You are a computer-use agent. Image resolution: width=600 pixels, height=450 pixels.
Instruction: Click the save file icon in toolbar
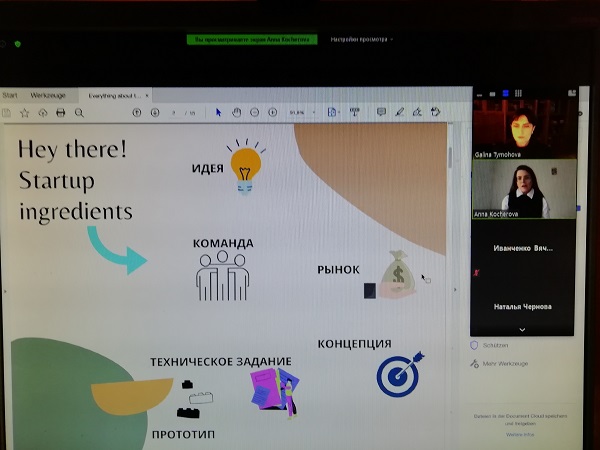click(x=6, y=113)
